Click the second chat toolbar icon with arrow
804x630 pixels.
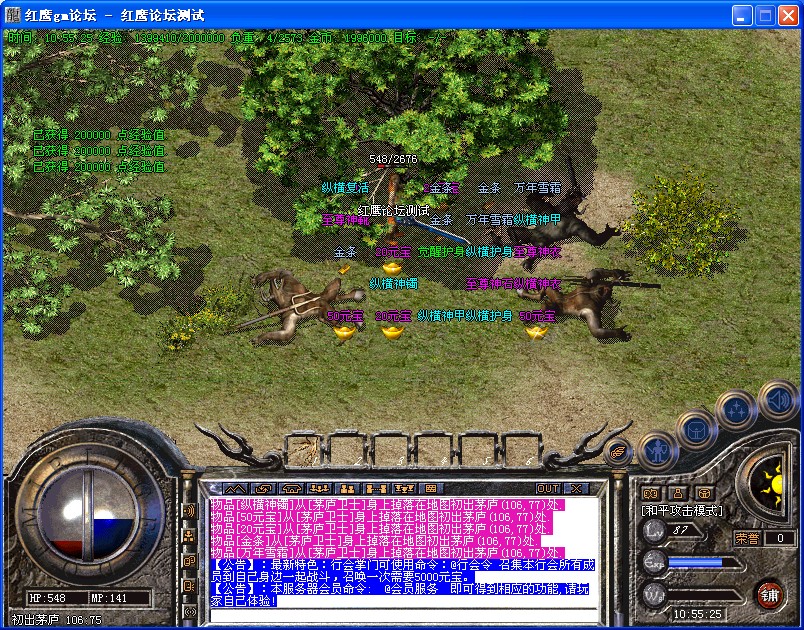point(264,489)
